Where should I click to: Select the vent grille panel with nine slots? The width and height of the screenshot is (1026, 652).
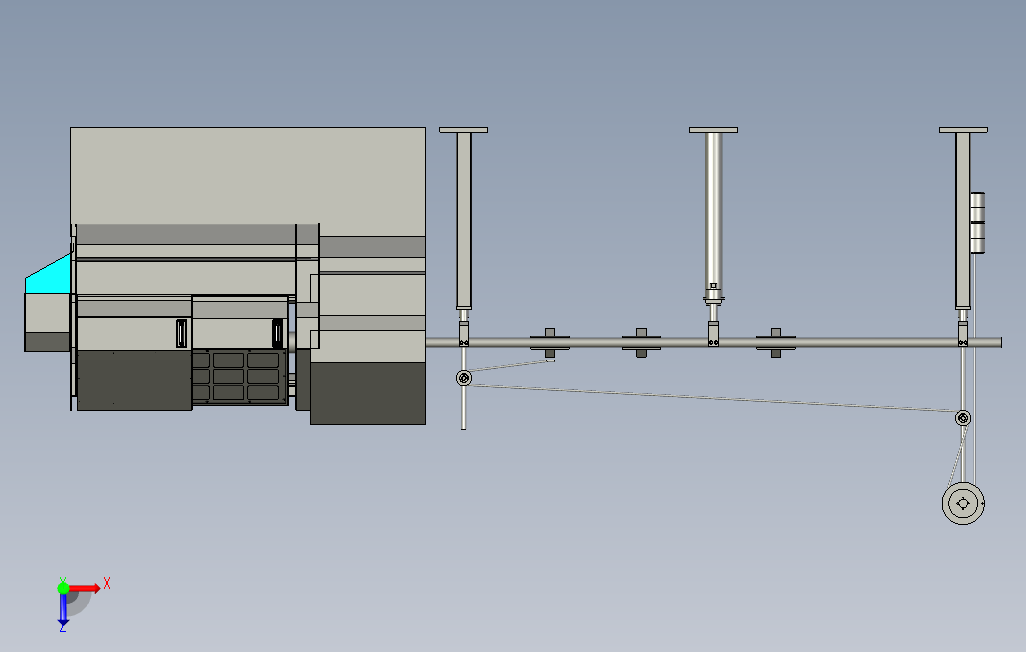(239, 376)
